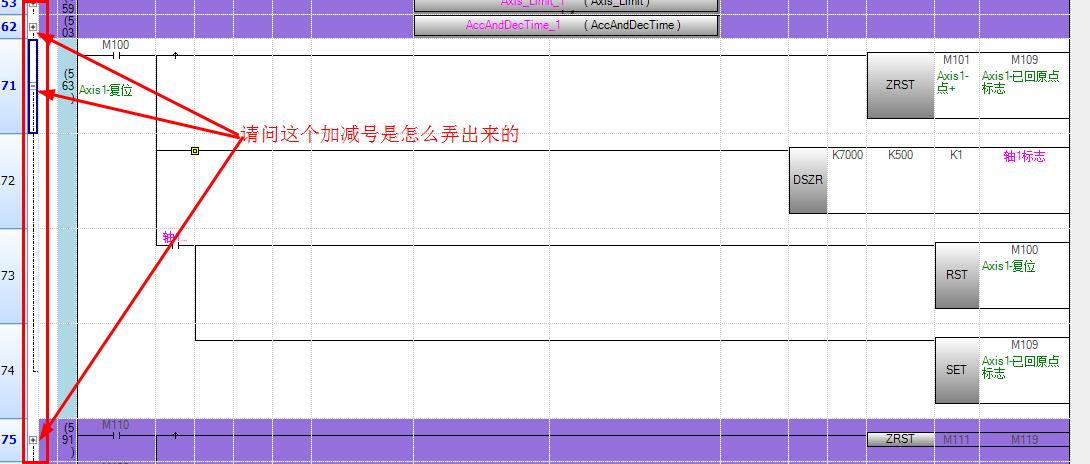Select the DSZR instruction block
The height and width of the screenshot is (464, 1090).
(808, 181)
